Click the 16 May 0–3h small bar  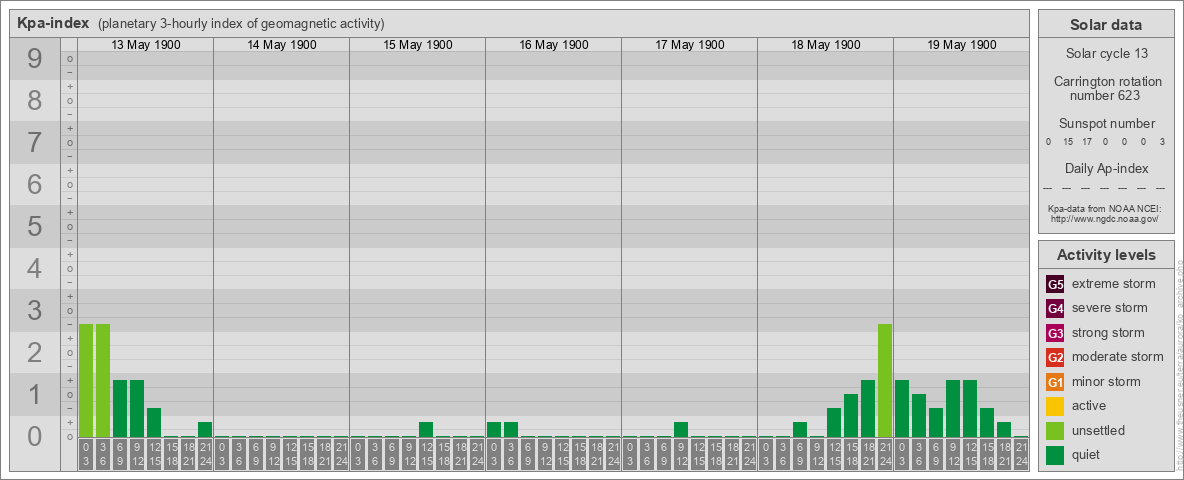tap(494, 429)
